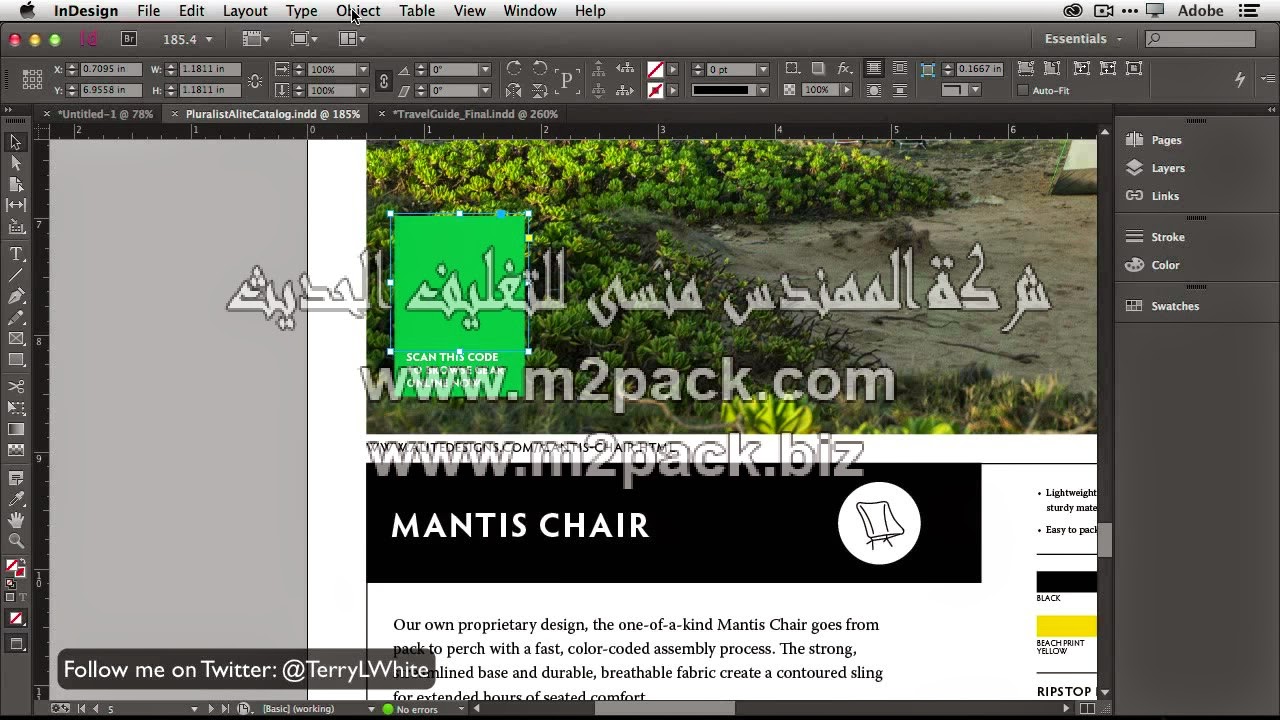Open the Swatches panel
The height and width of the screenshot is (720, 1280).
(x=1175, y=306)
